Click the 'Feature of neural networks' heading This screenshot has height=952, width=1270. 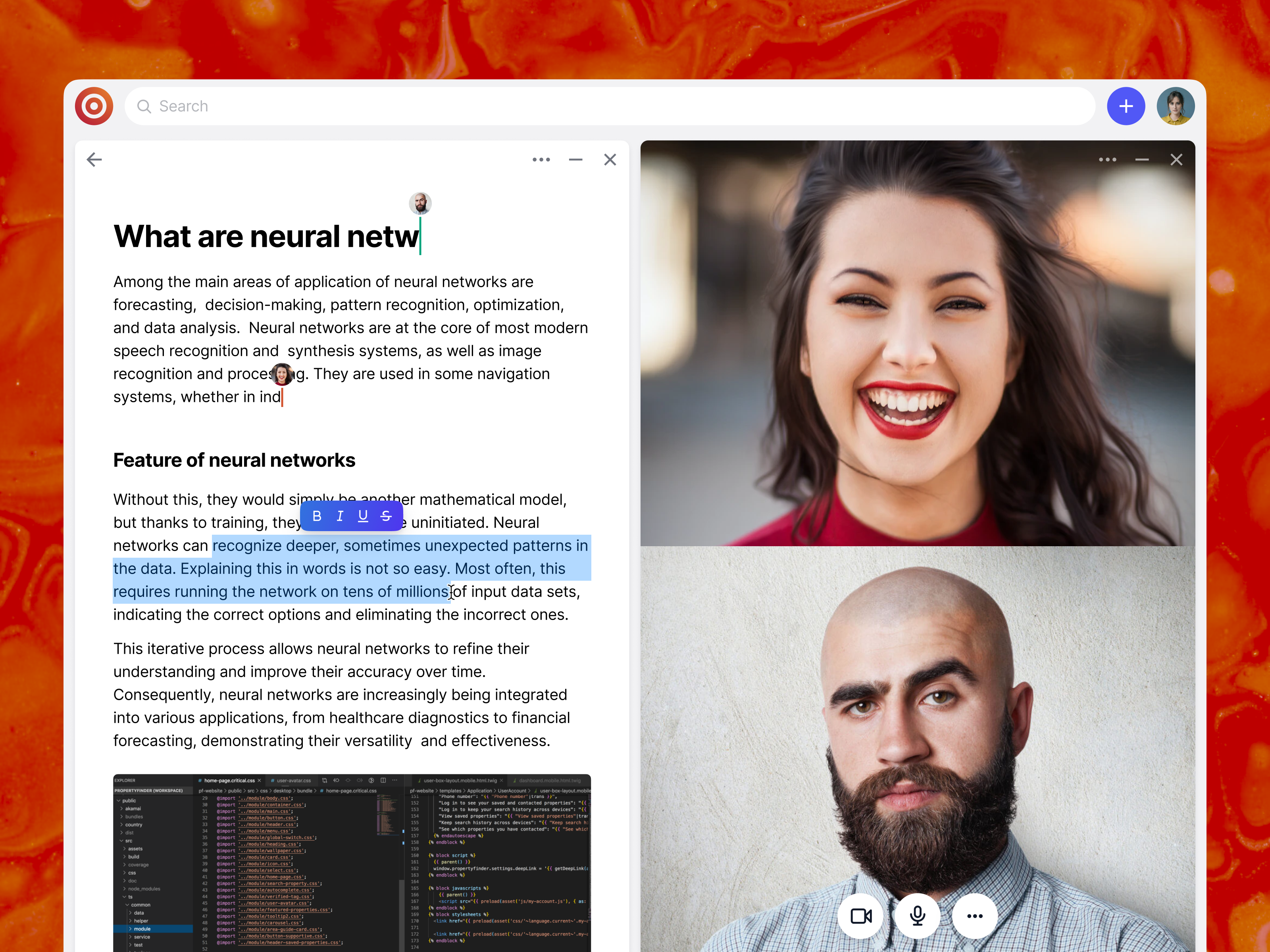(x=234, y=460)
